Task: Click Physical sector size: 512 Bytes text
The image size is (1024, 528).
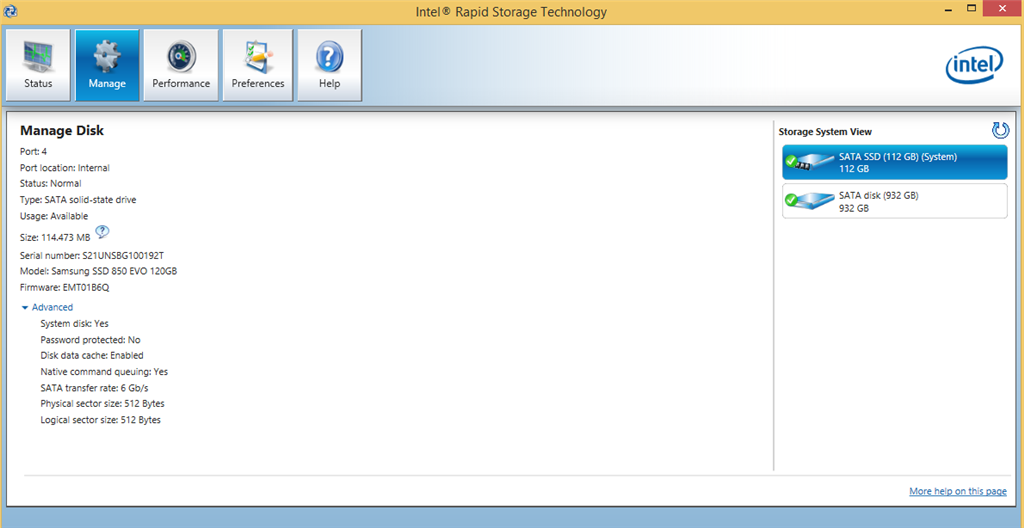Action: (103, 404)
